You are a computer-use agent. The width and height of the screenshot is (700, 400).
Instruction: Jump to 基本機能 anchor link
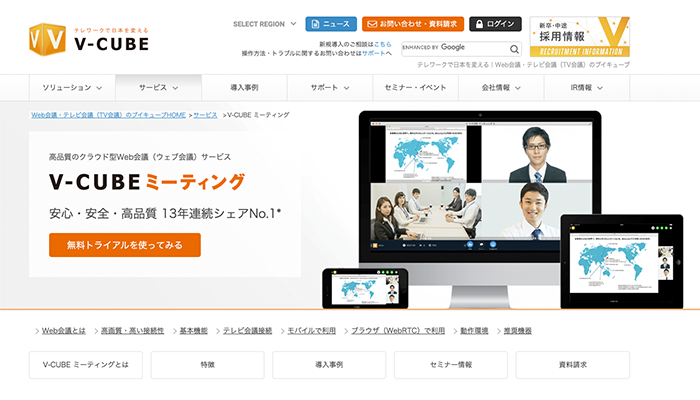coord(194,331)
